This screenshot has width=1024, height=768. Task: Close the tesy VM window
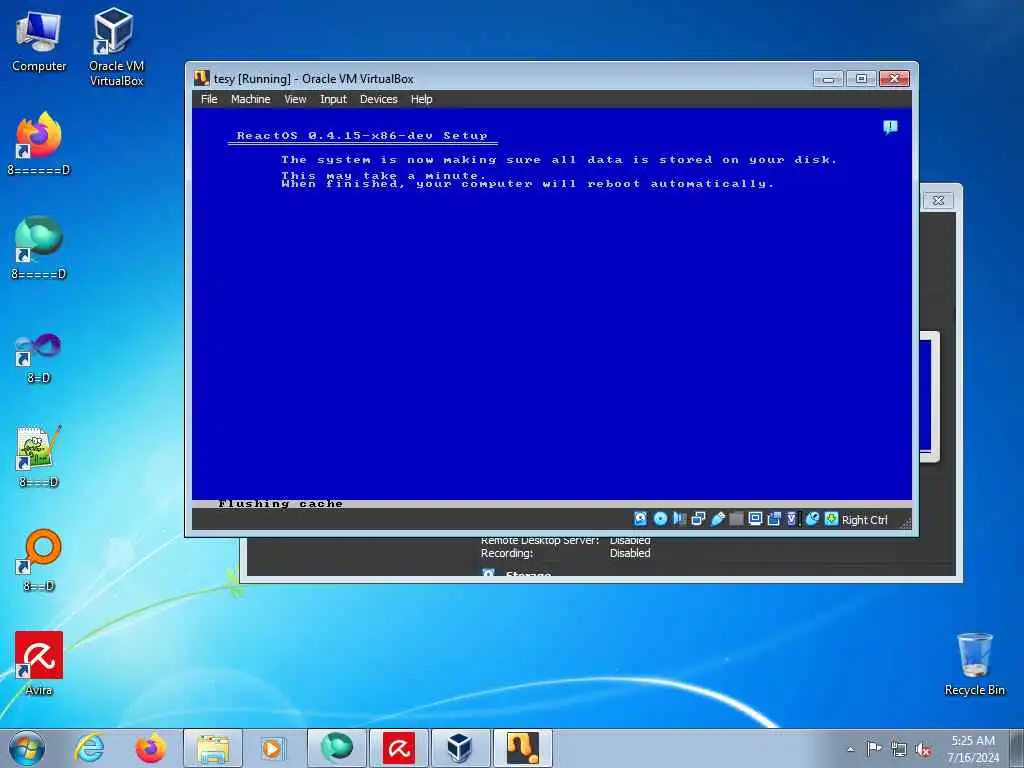coord(894,79)
